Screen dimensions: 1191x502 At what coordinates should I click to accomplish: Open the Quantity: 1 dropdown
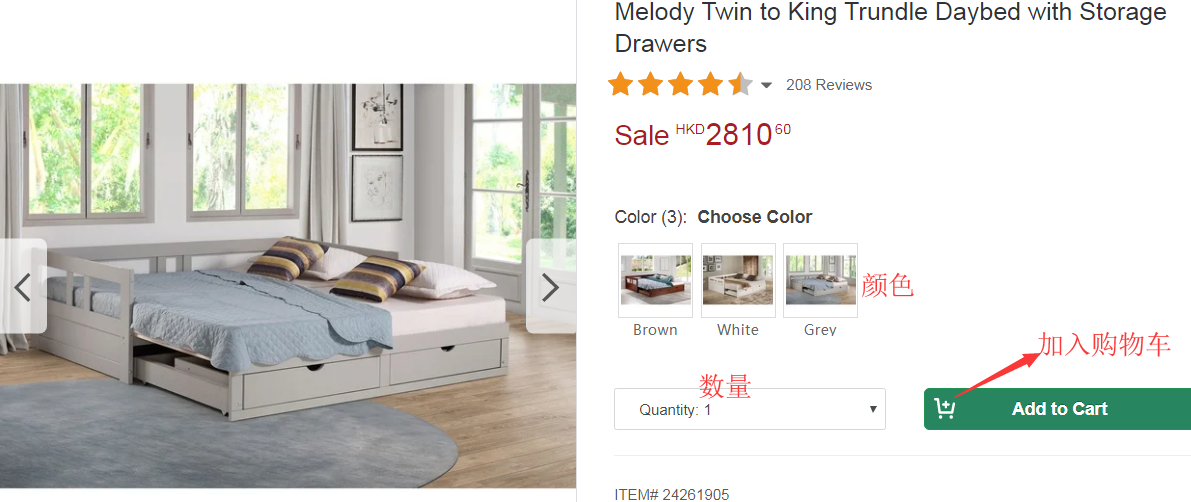(750, 409)
